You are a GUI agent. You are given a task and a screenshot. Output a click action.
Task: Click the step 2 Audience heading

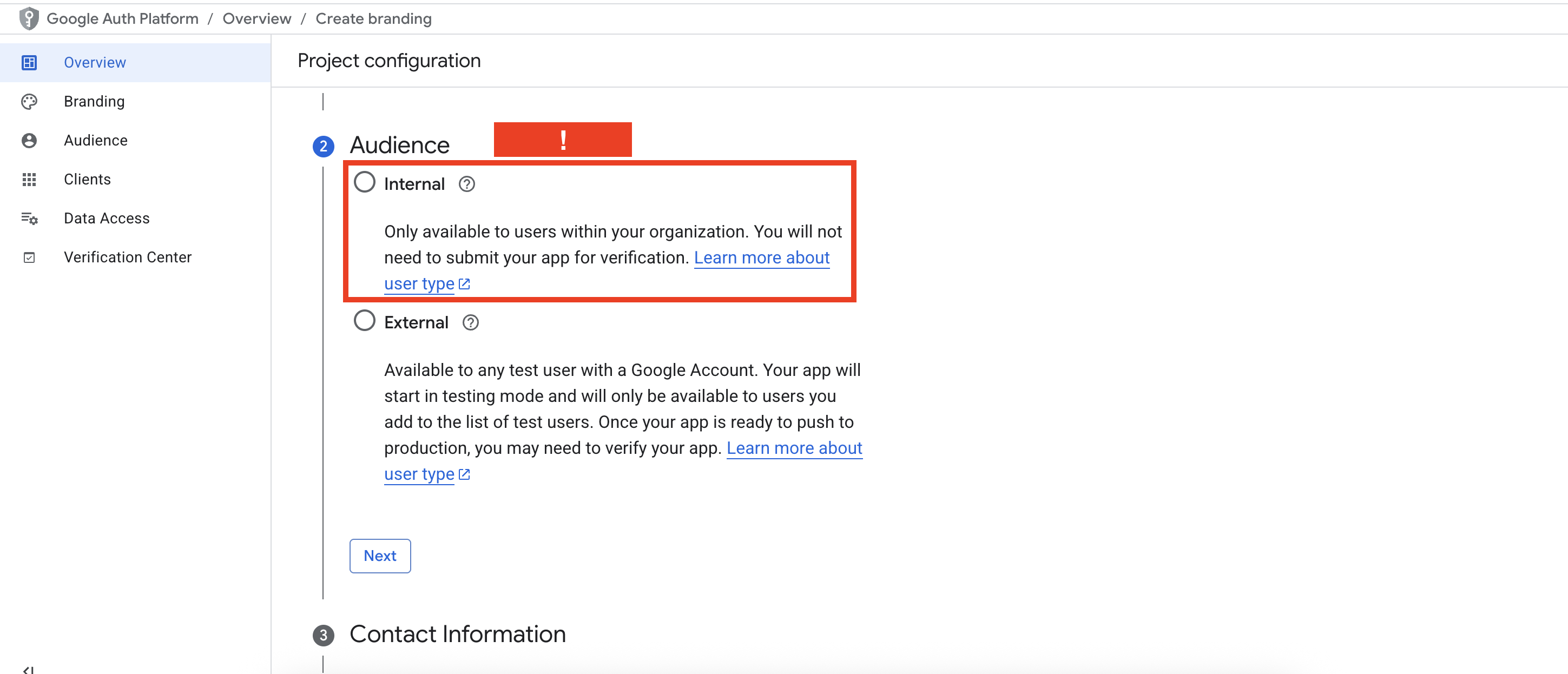[399, 146]
